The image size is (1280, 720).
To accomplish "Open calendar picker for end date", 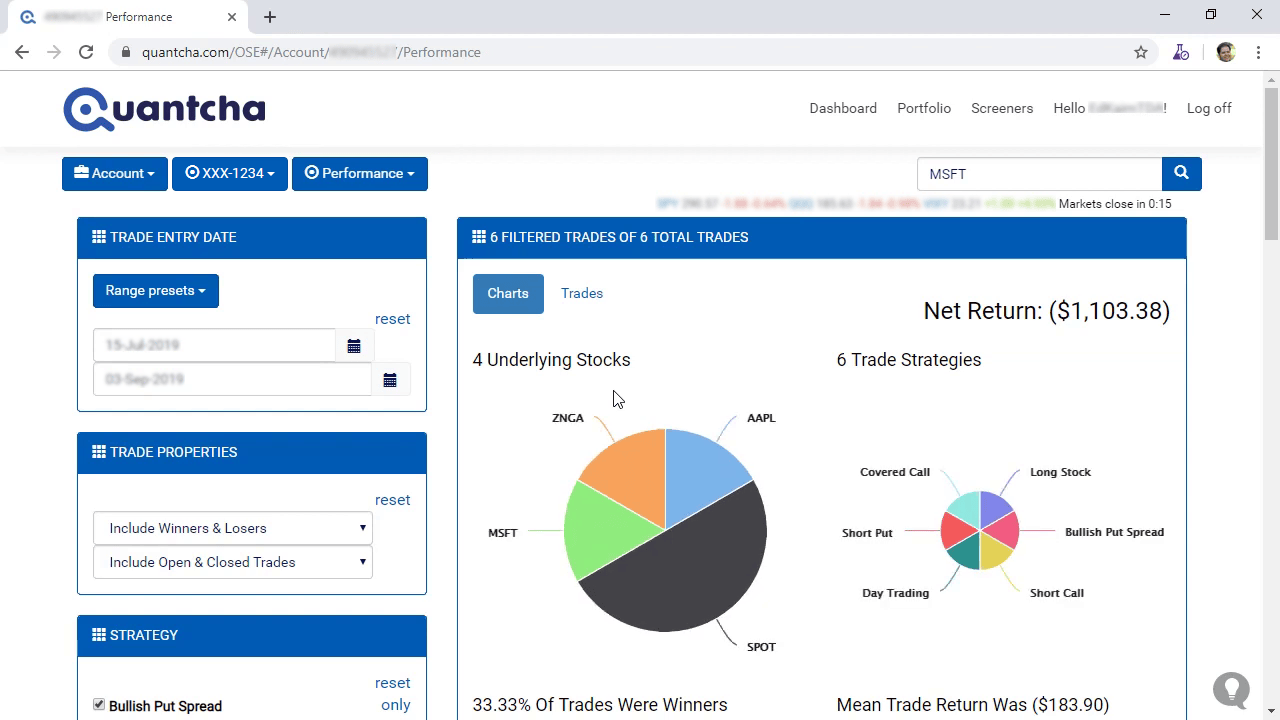I will point(390,380).
